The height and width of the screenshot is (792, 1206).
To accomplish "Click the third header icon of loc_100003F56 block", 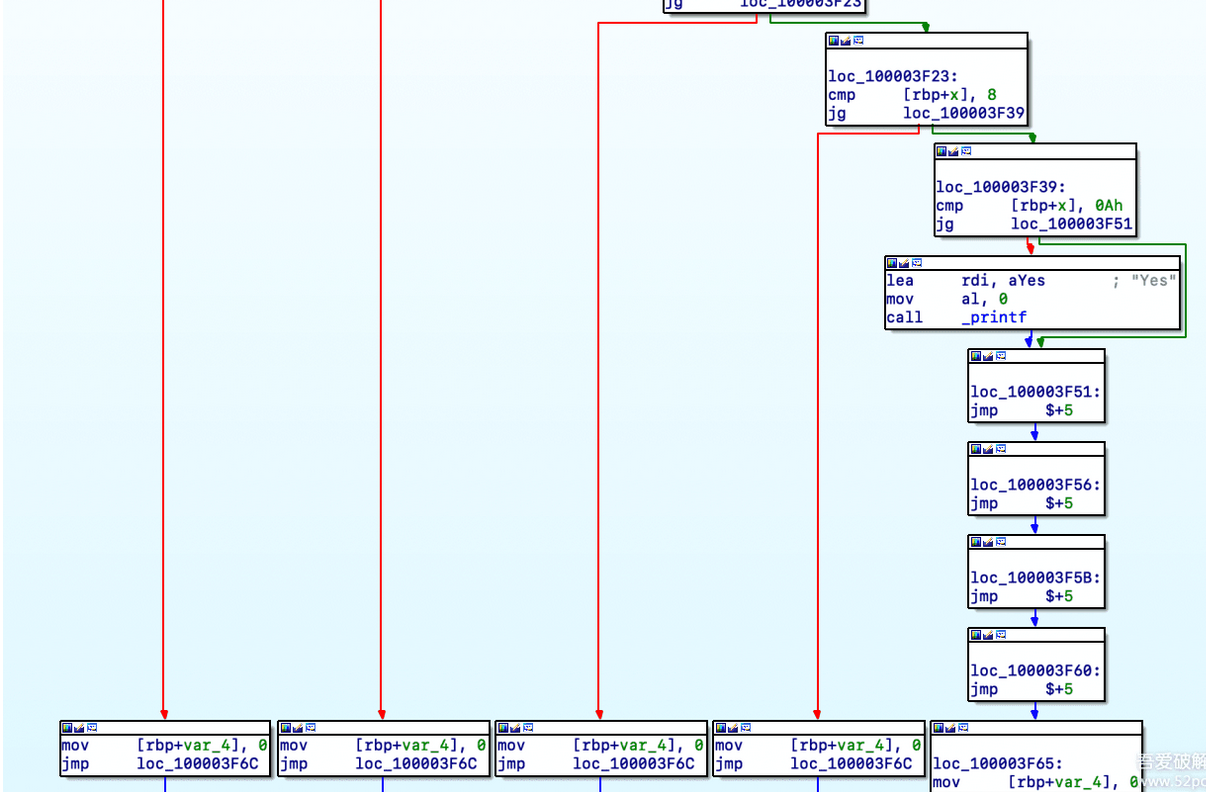I will pos(1000,449).
